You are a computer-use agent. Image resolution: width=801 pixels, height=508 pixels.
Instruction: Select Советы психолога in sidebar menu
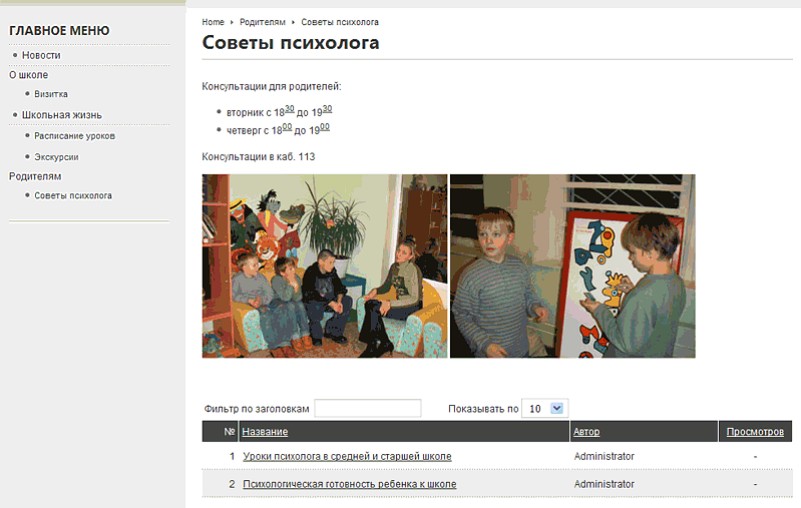(x=73, y=195)
